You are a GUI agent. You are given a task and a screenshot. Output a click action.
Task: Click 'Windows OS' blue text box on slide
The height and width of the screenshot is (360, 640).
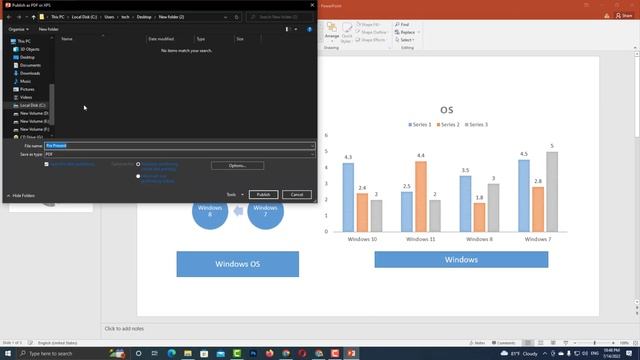click(x=238, y=264)
